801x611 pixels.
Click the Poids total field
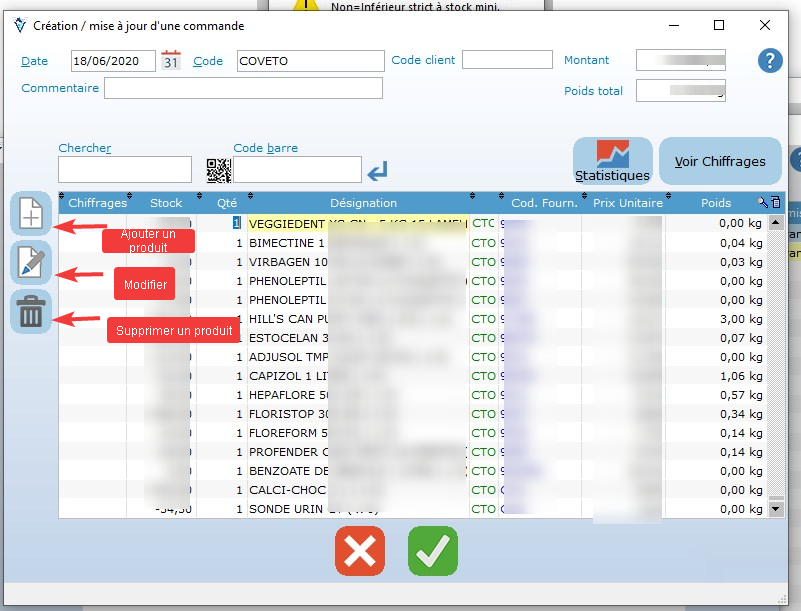pyautogui.click(x=680, y=90)
